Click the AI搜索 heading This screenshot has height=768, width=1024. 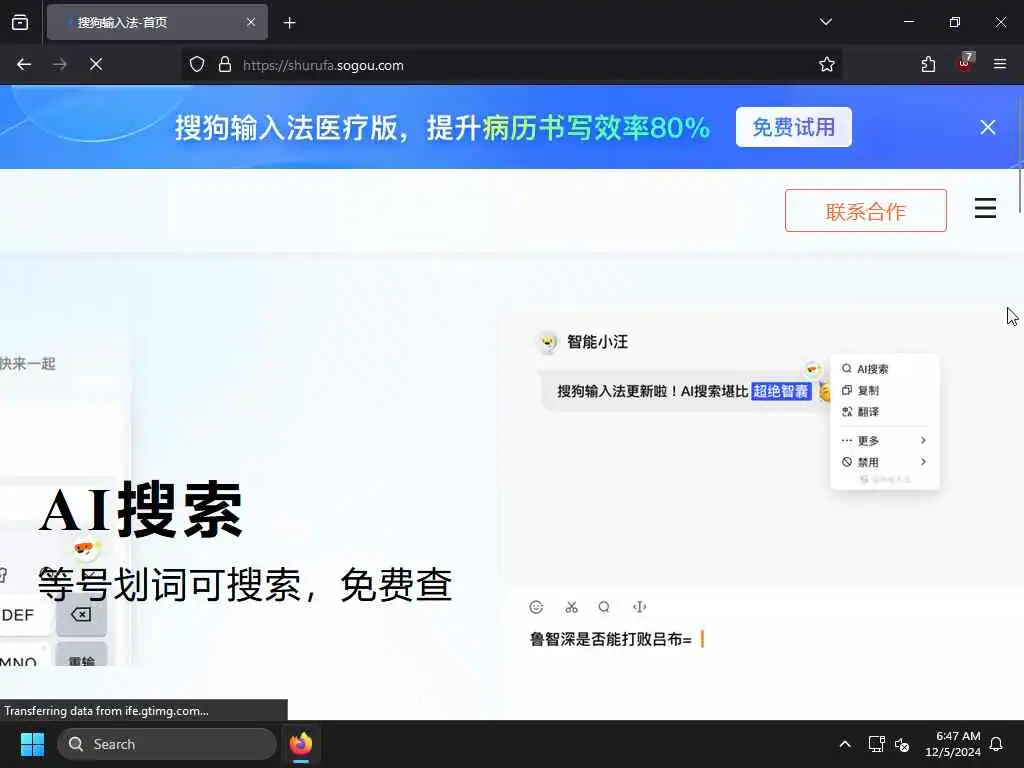140,510
